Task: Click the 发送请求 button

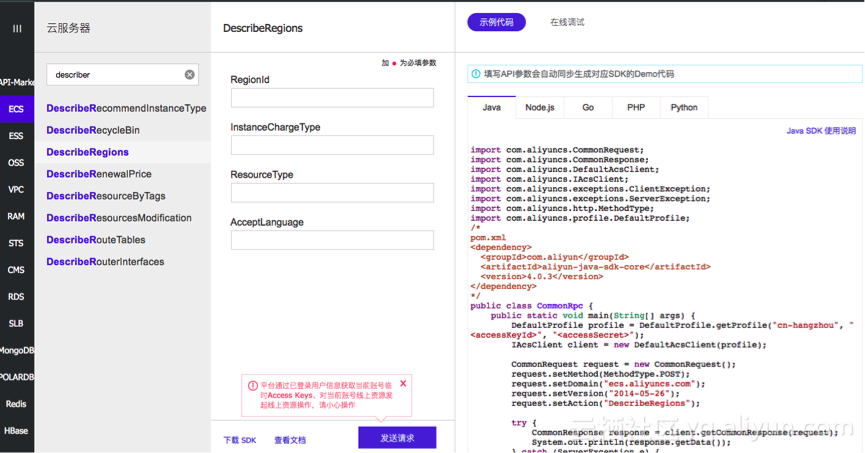Action: tap(397, 438)
